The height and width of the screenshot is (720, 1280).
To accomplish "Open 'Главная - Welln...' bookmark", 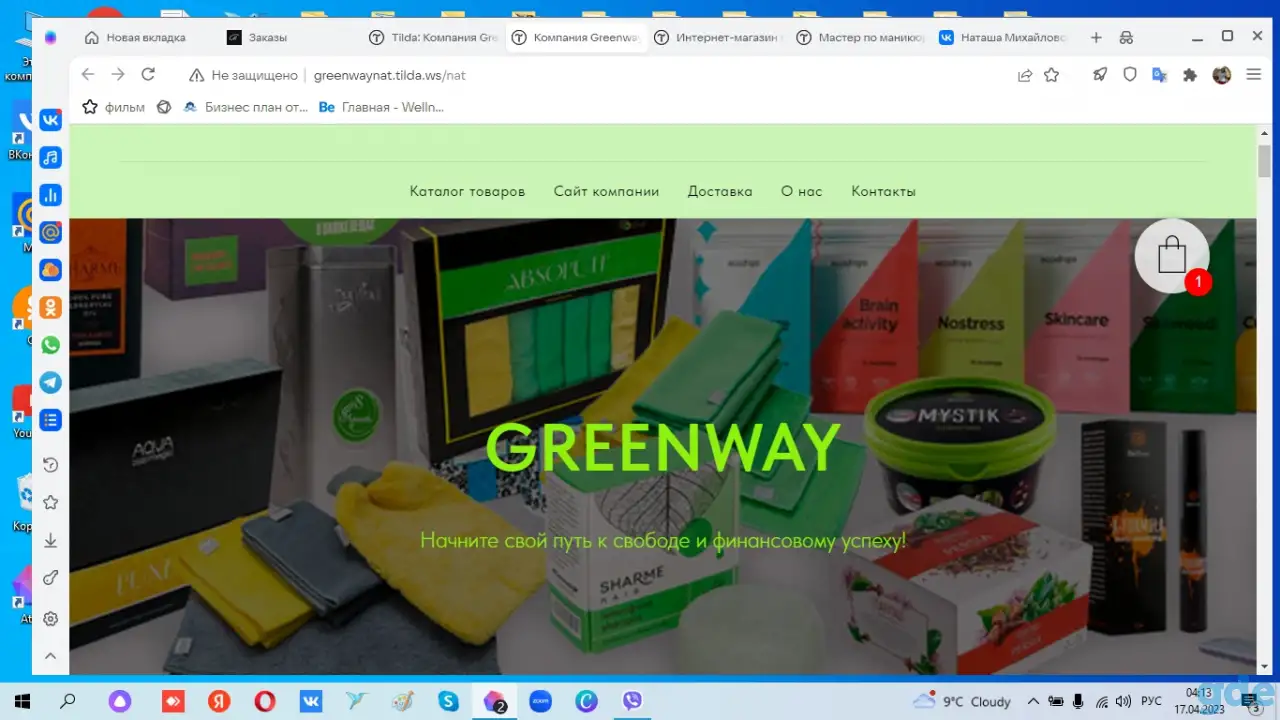I will click(380, 107).
